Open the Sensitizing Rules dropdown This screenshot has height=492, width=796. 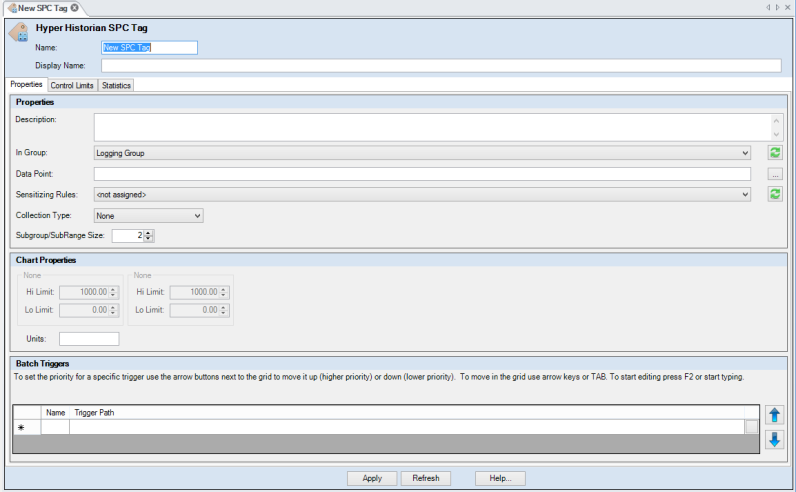[745, 195]
